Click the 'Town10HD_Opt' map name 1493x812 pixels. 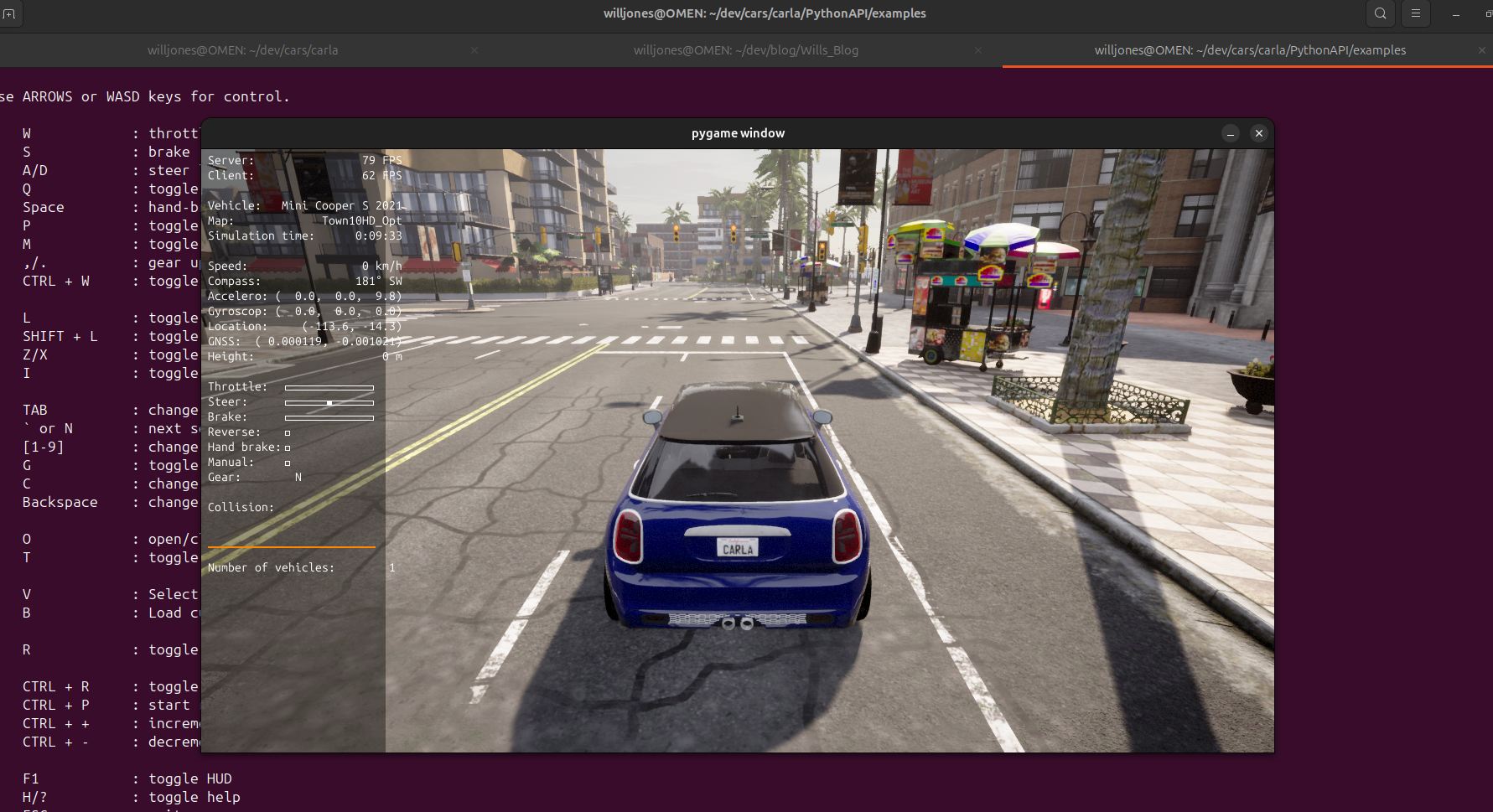(362, 220)
